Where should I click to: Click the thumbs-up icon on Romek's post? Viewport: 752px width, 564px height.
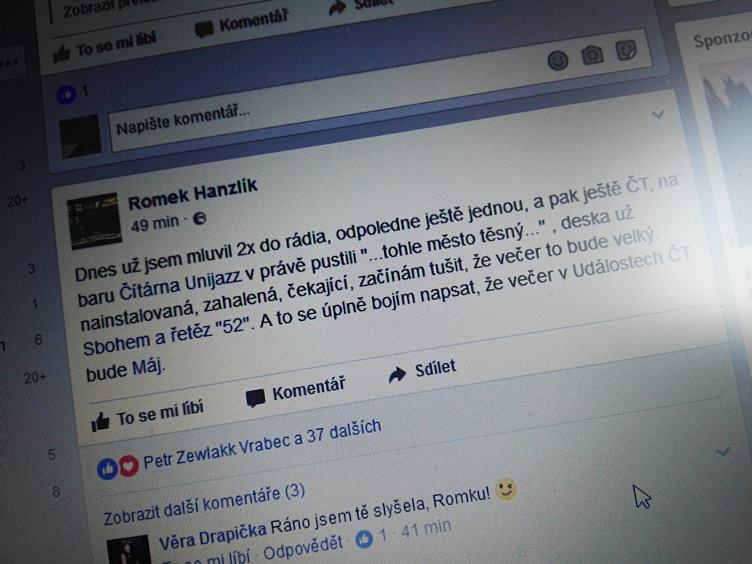(x=100, y=423)
